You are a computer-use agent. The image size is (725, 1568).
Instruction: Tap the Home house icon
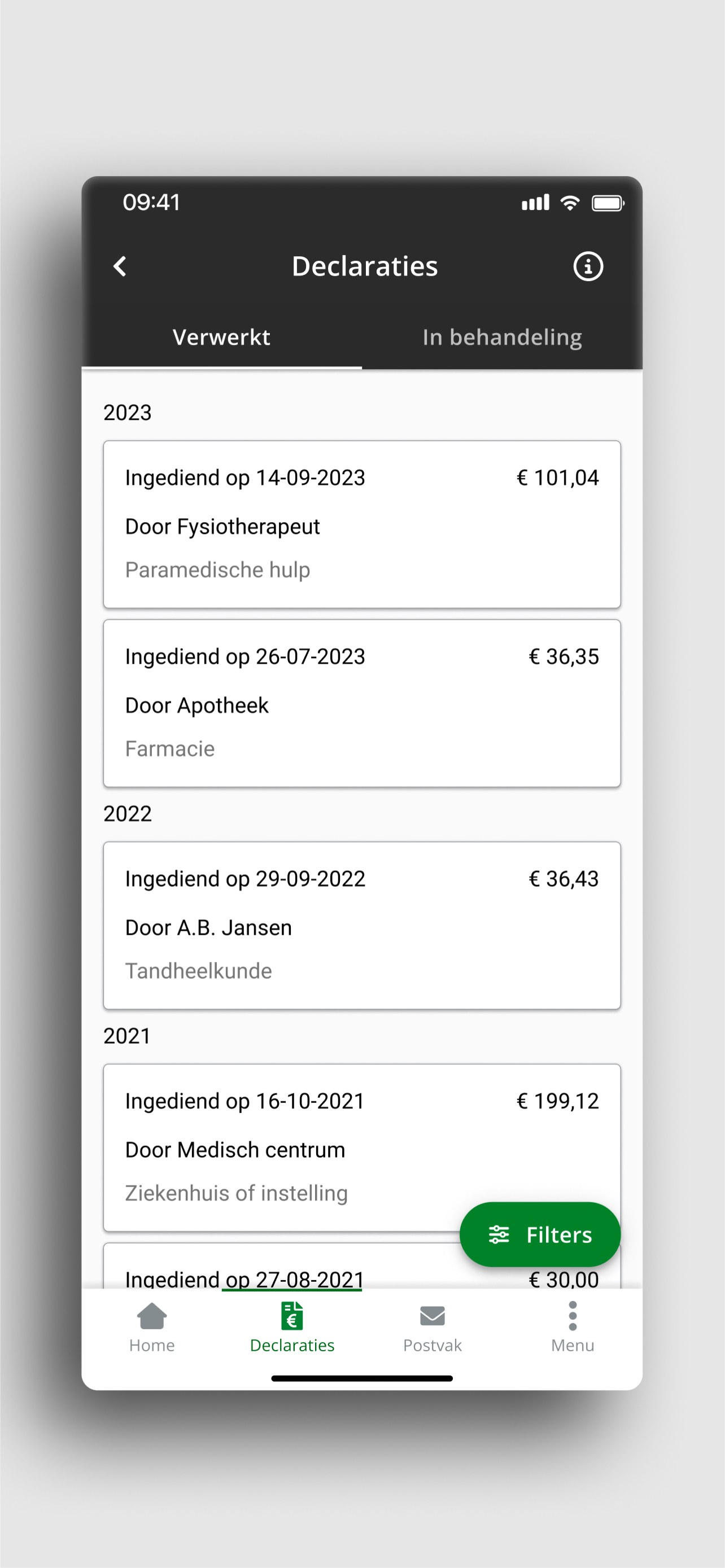pyautogui.click(x=151, y=1317)
